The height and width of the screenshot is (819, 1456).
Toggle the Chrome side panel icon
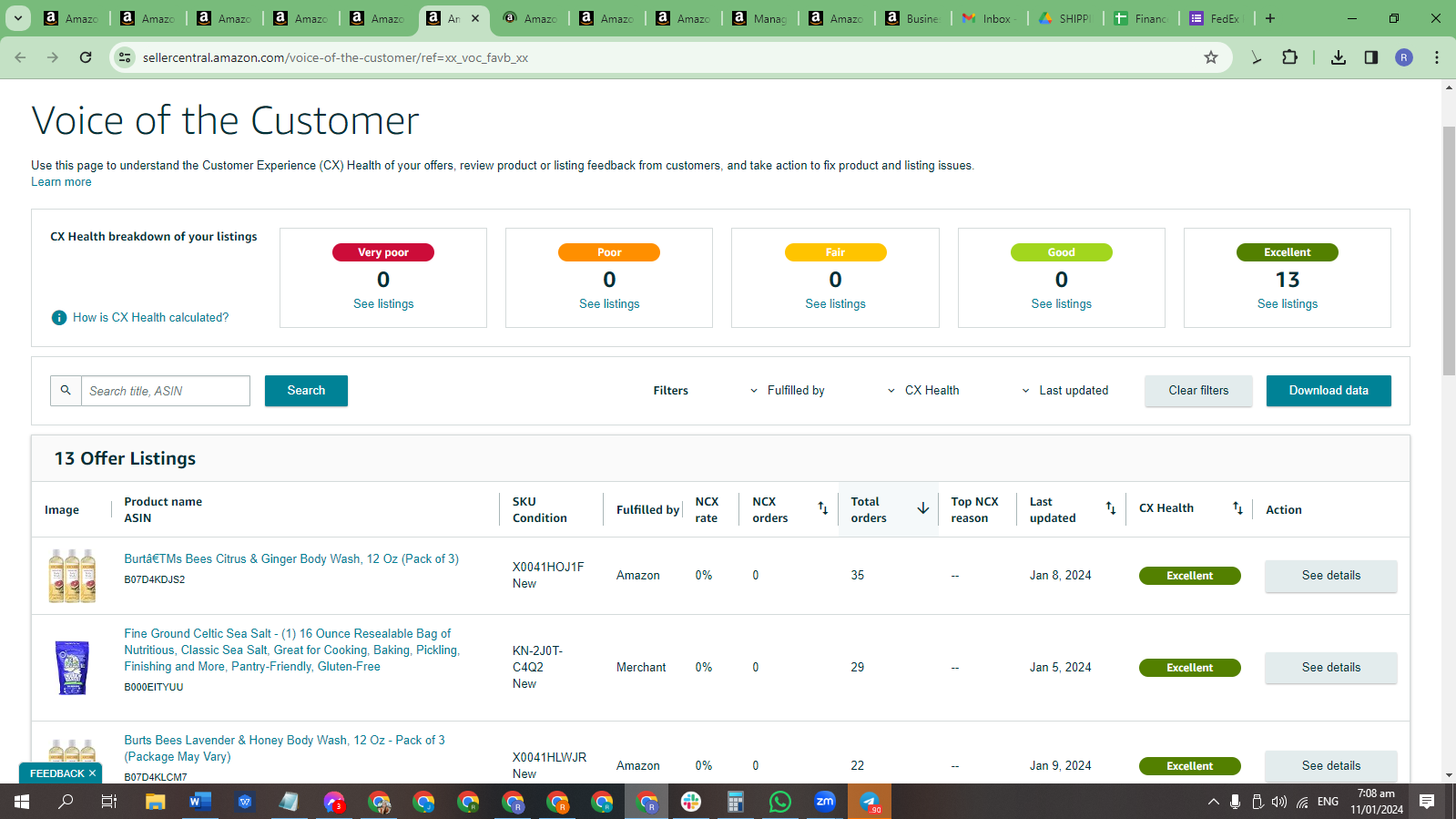pyautogui.click(x=1371, y=57)
